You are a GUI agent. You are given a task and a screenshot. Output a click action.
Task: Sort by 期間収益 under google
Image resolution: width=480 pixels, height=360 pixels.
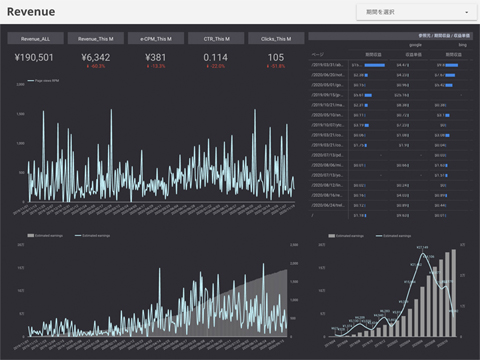pyautogui.click(x=373, y=54)
